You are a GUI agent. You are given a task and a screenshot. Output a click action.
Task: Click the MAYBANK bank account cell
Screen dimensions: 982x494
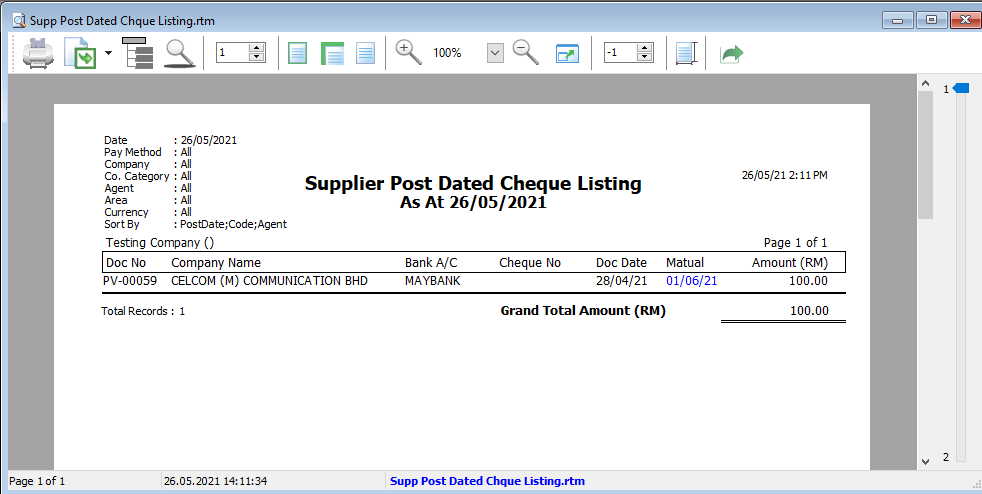point(433,281)
